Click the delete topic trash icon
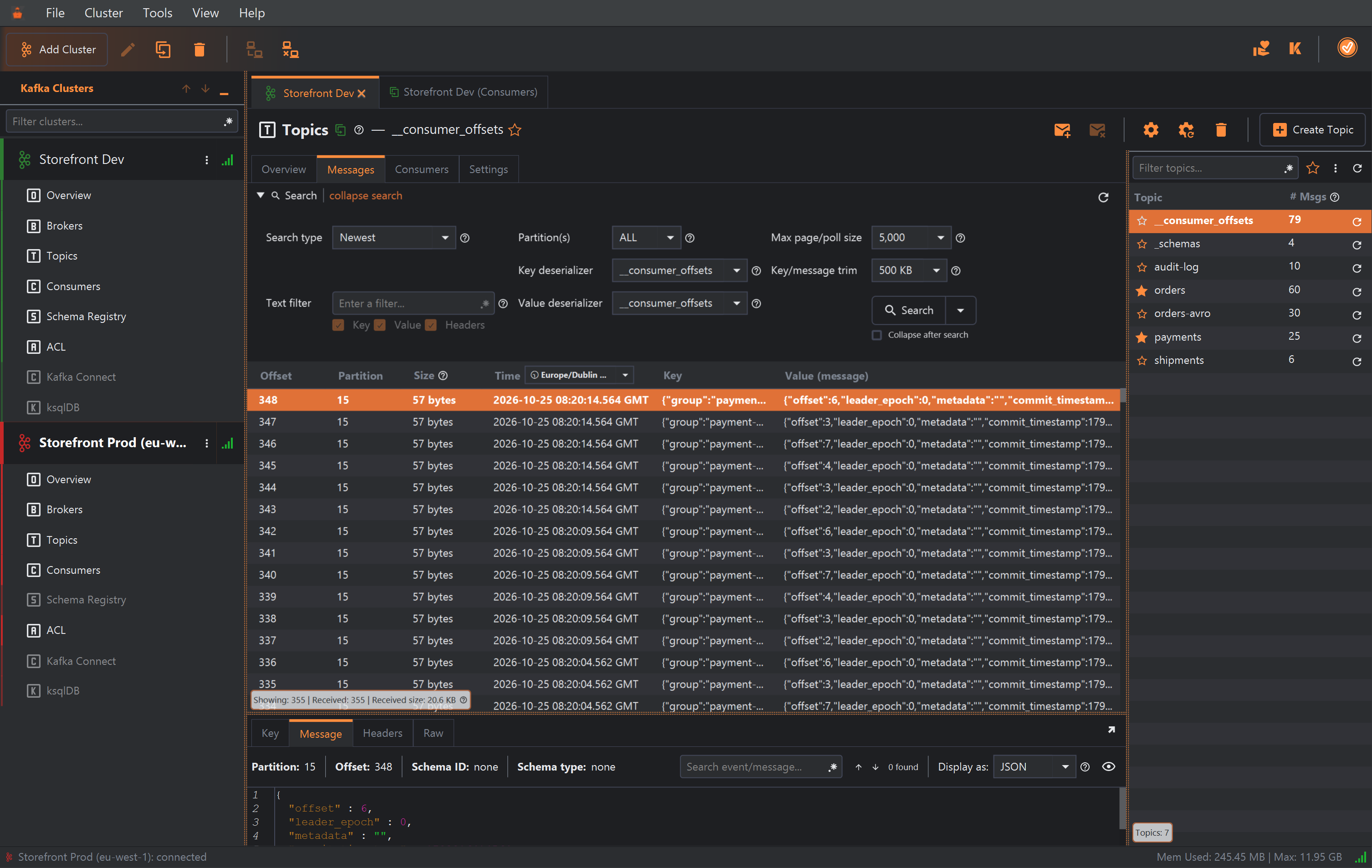The width and height of the screenshot is (1372, 868). click(x=1220, y=130)
